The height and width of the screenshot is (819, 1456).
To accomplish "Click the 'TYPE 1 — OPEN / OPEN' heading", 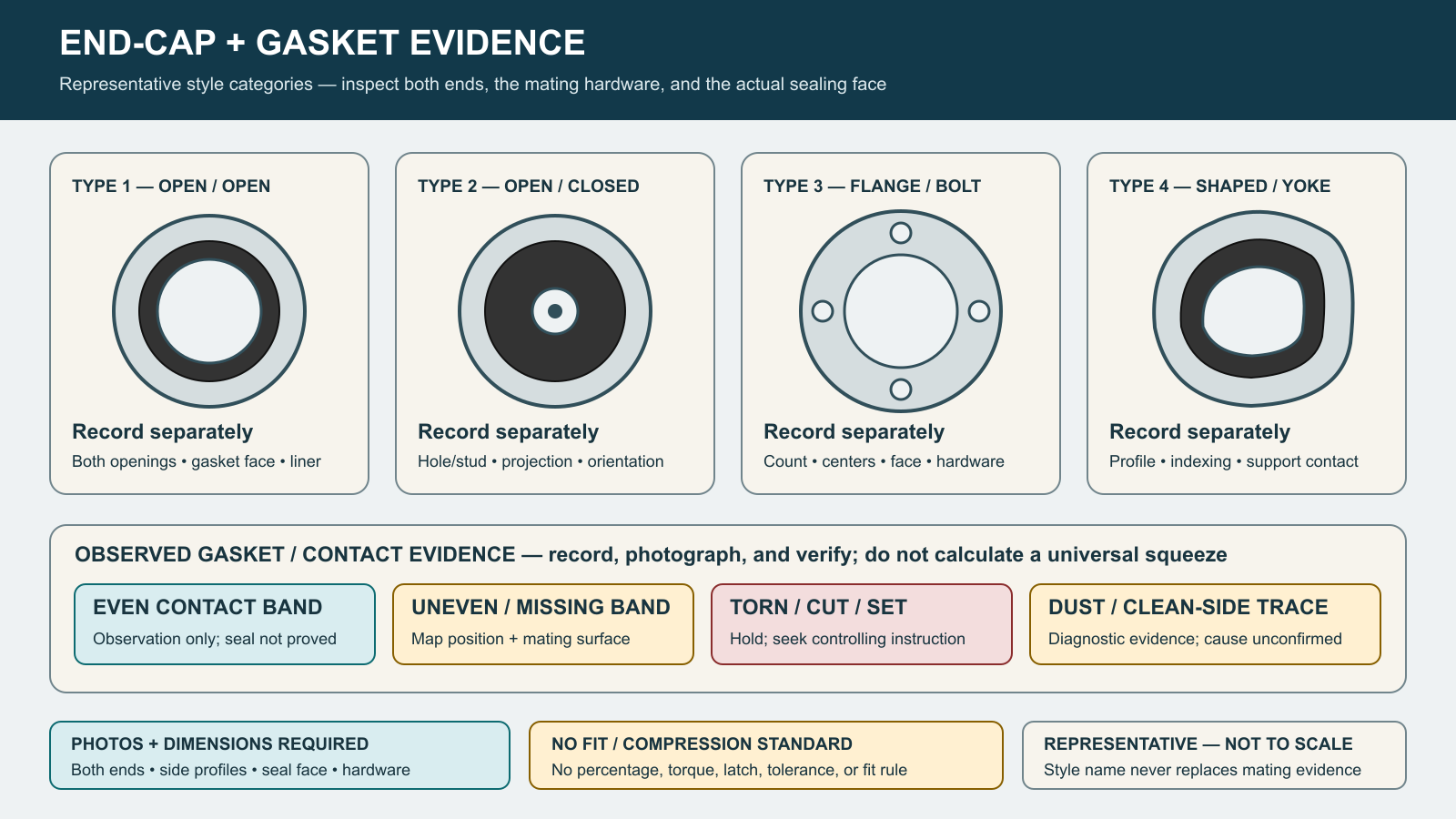I will coord(171,186).
